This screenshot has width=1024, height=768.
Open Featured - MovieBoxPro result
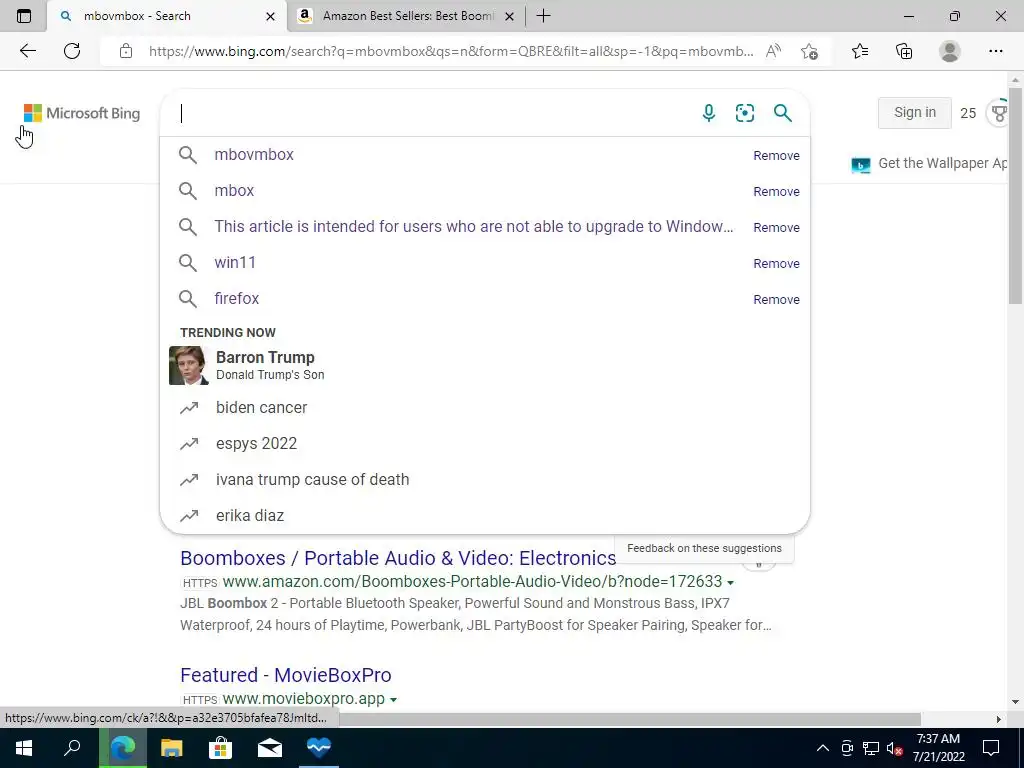click(285, 675)
